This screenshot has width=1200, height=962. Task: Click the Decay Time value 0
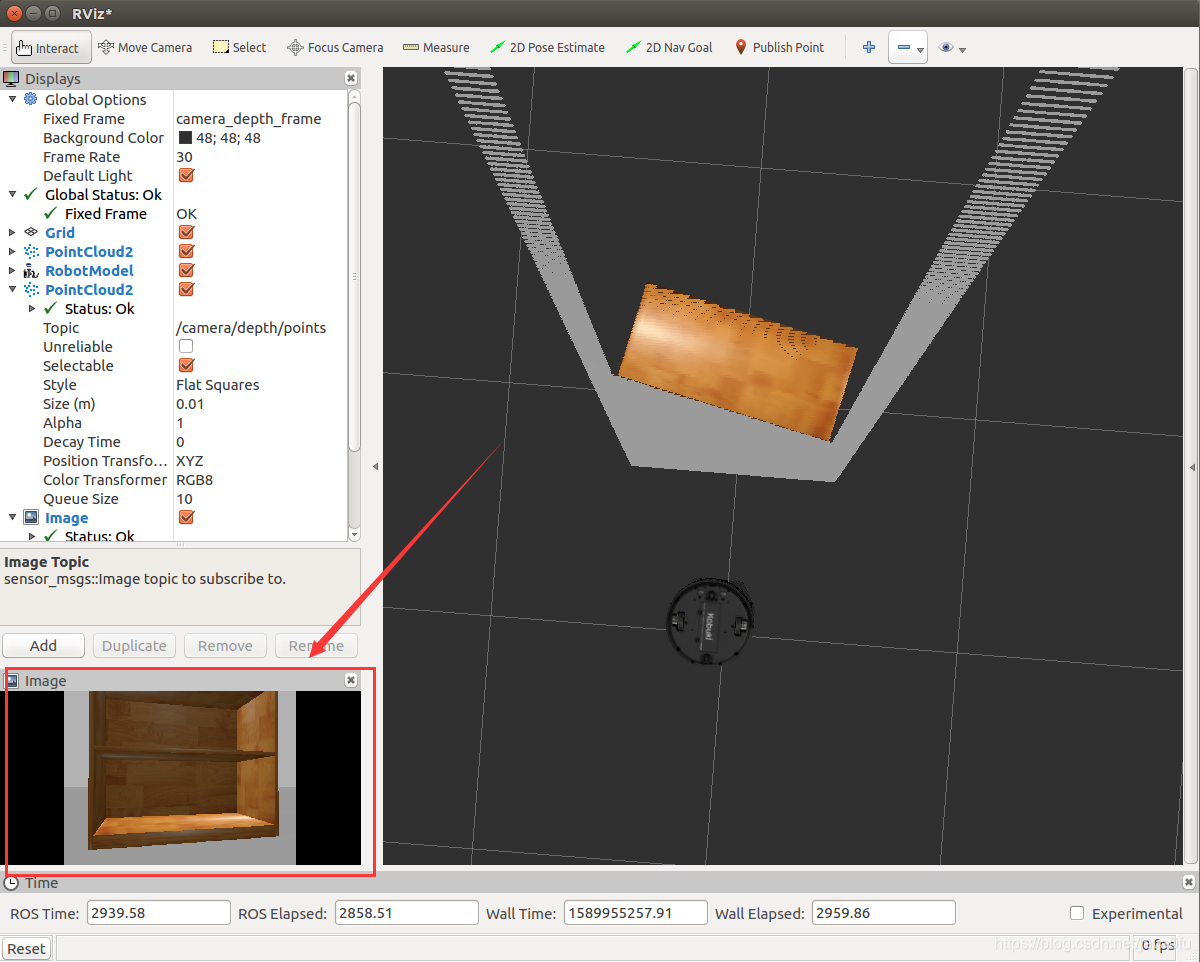(180, 441)
